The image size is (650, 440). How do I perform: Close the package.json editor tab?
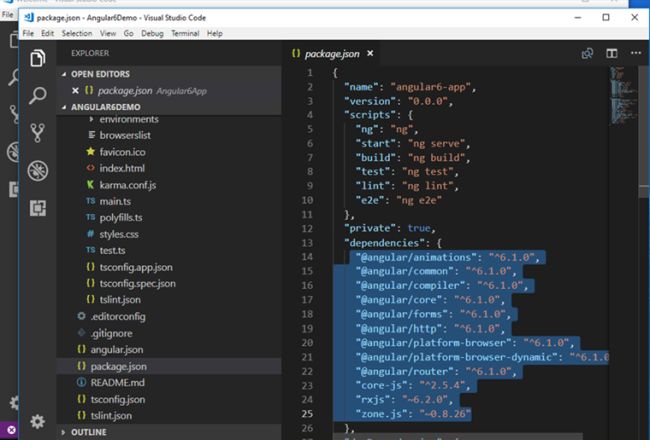point(370,53)
